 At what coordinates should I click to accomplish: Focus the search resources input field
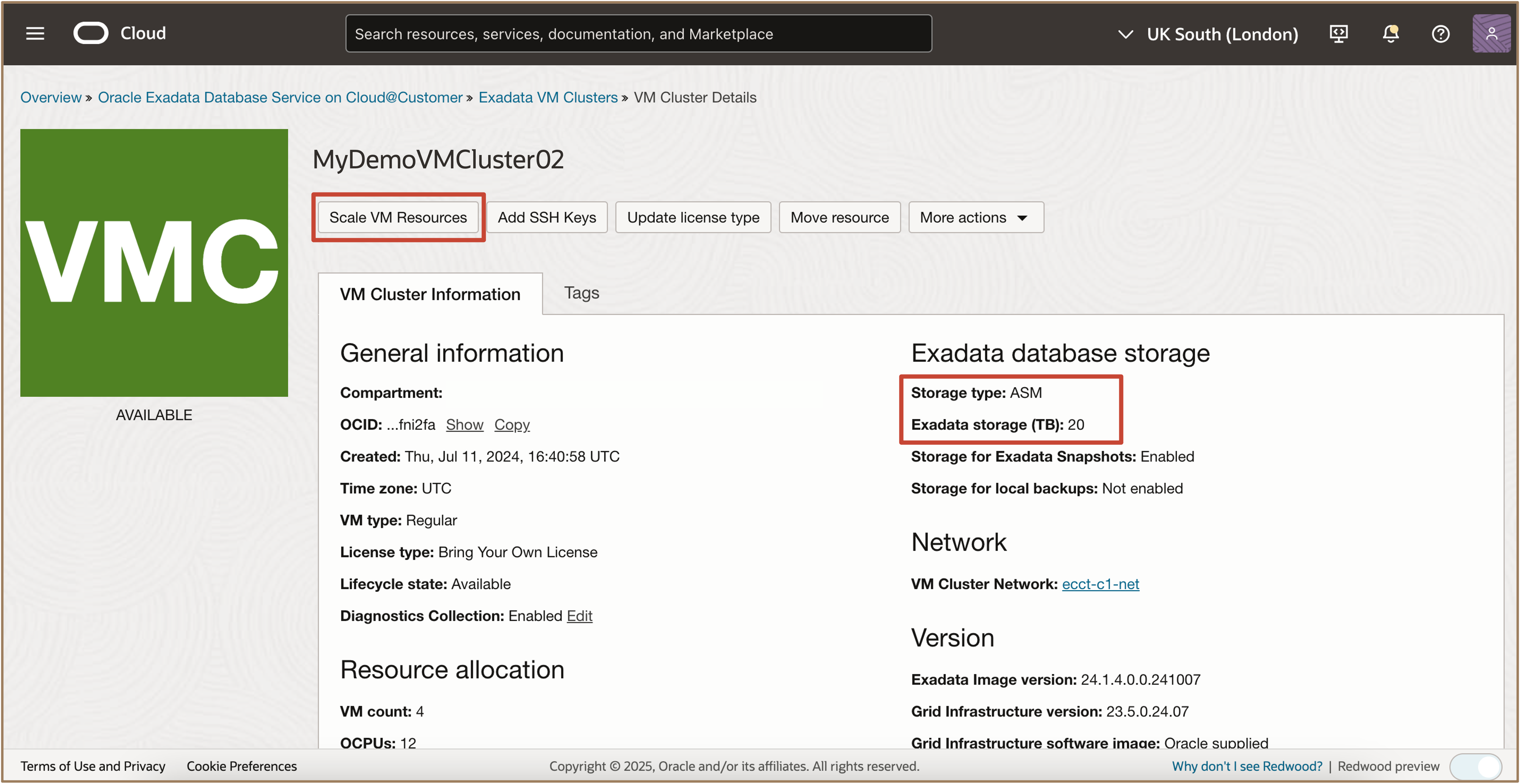coord(638,33)
